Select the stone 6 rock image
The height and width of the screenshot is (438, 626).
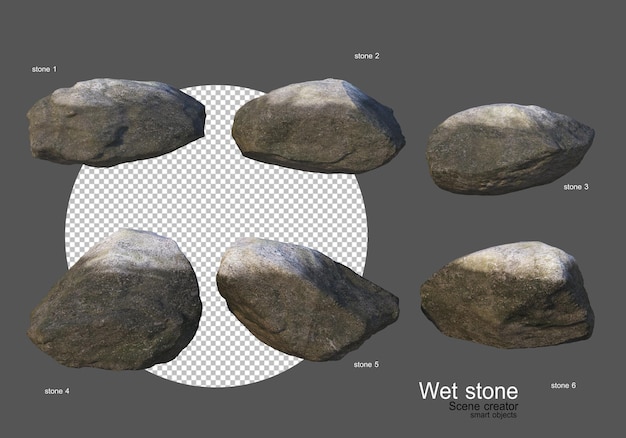click(507, 295)
